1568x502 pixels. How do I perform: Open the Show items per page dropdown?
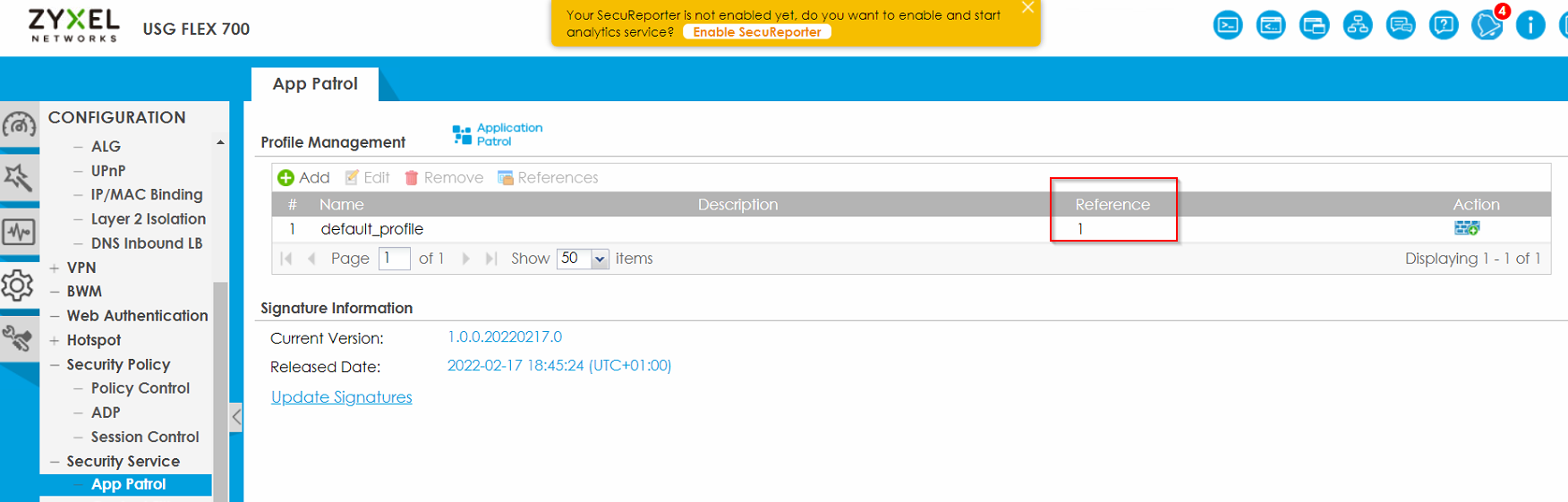[x=600, y=259]
